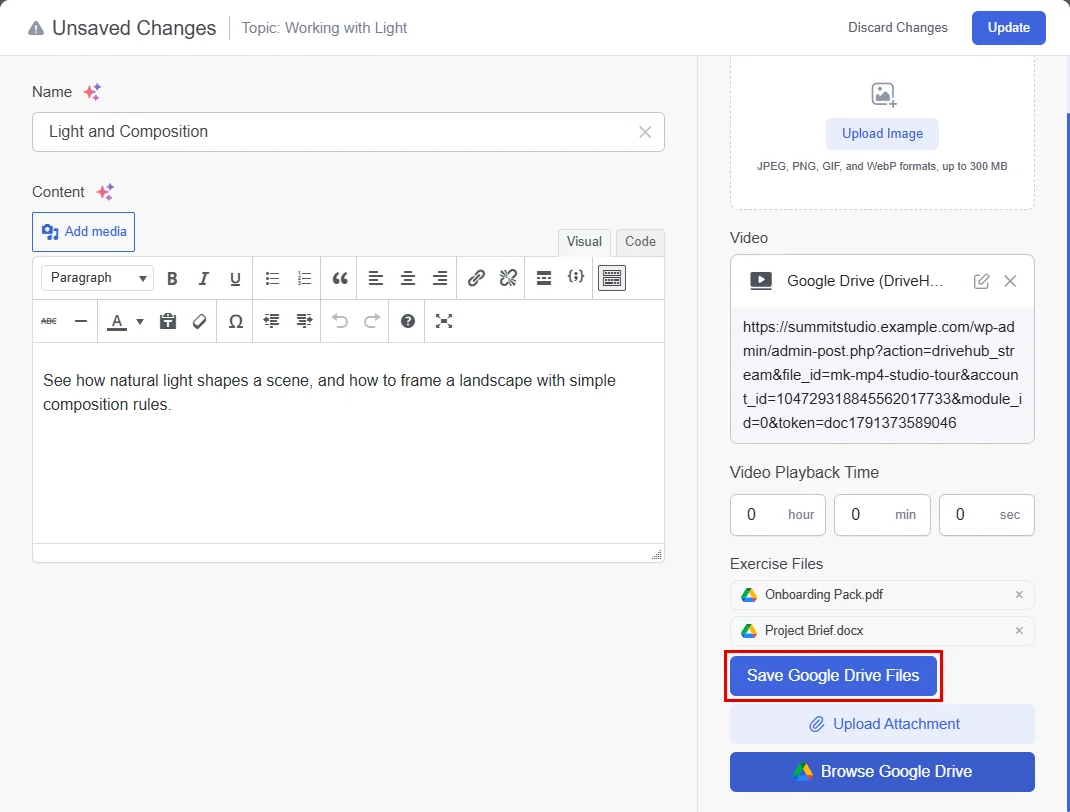Toggle underline formatting in editor
Viewport: 1070px width, 812px height.
tap(235, 278)
